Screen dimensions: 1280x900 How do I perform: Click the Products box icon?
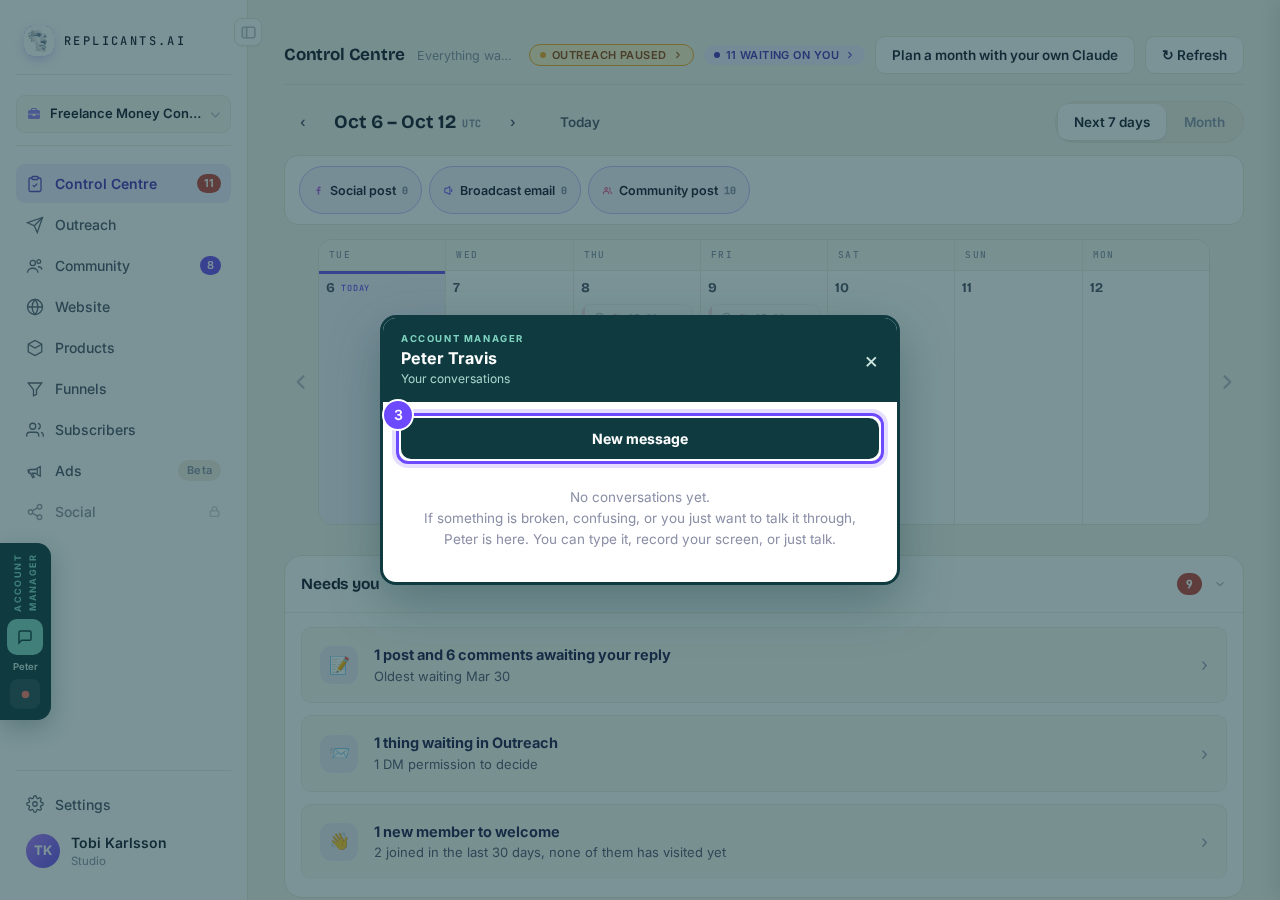tap(35, 348)
